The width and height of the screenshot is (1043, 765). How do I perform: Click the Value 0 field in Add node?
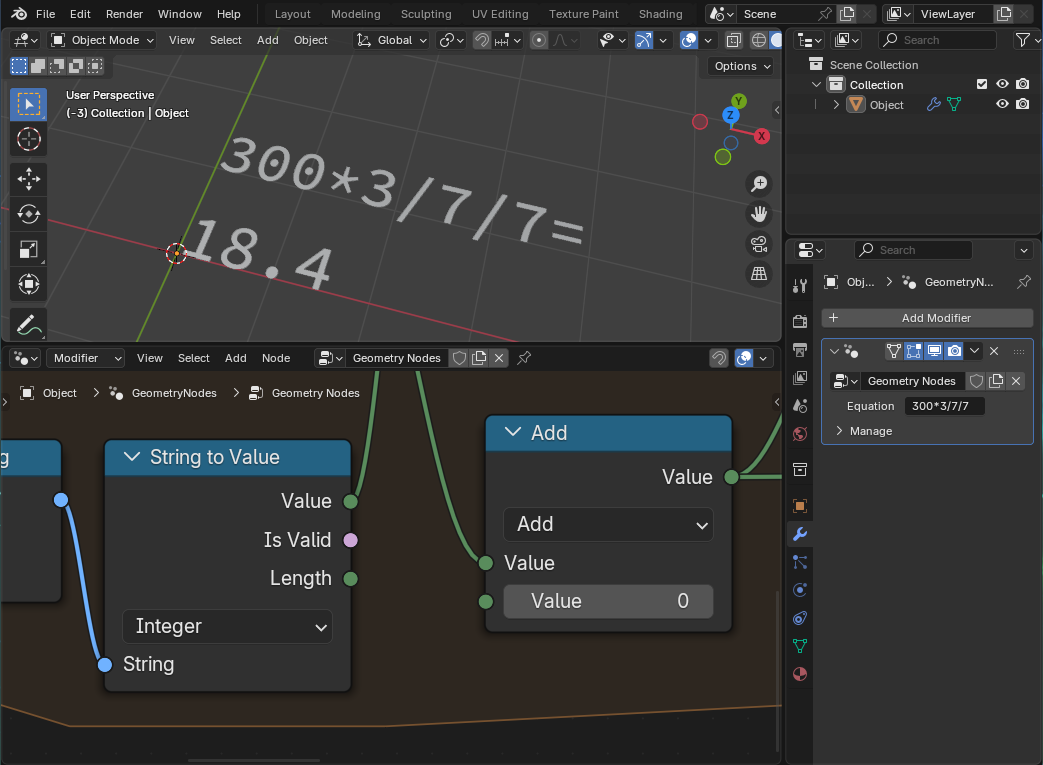pos(608,601)
